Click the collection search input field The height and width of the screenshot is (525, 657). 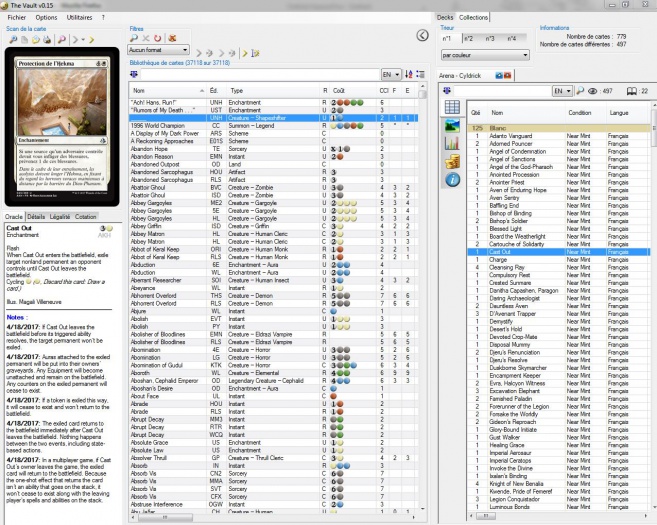pos(502,91)
